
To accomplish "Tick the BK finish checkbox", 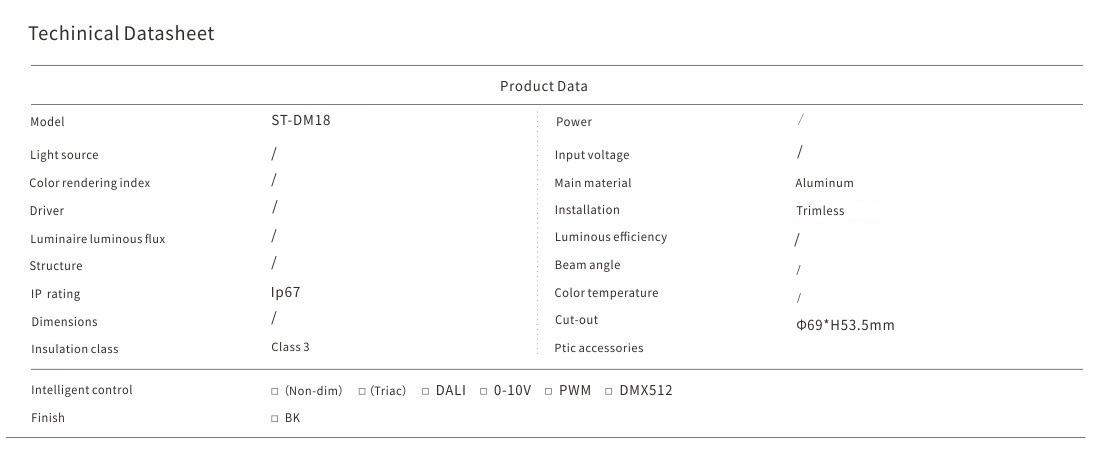I will pyautogui.click(x=275, y=419).
